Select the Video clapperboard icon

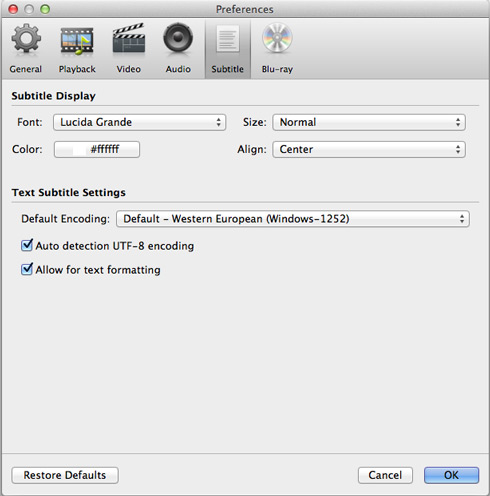129,38
